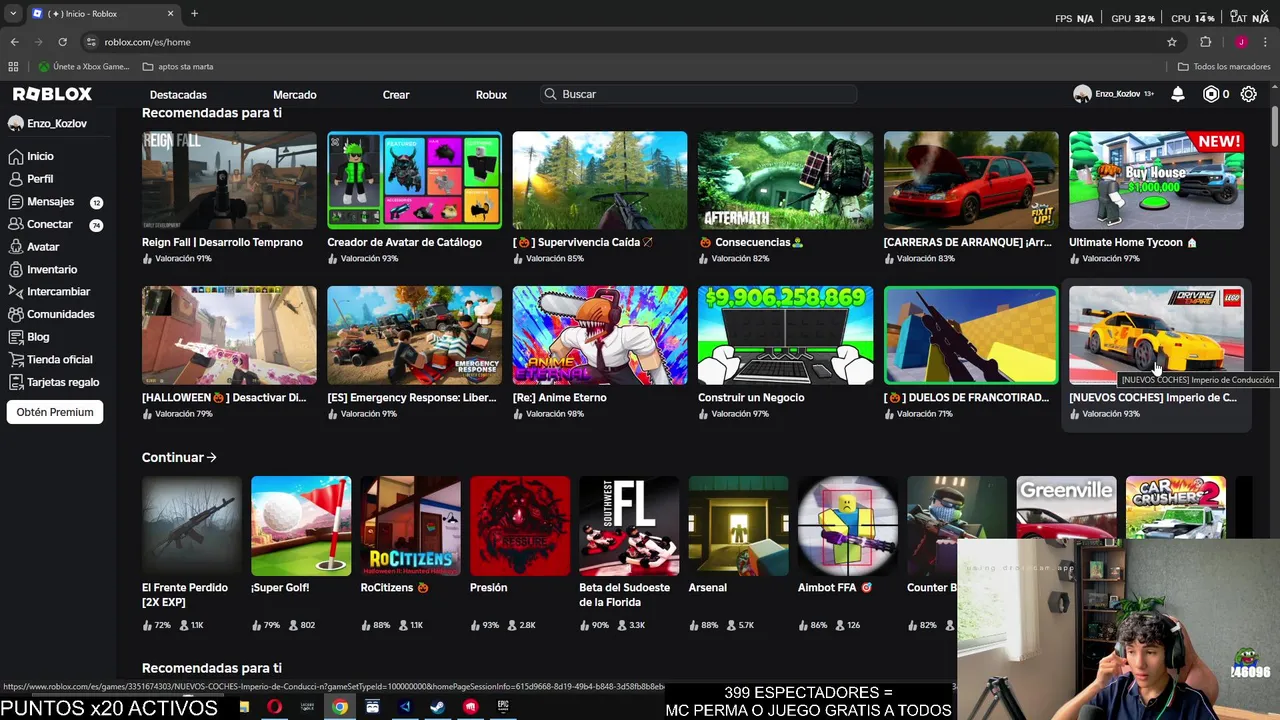Expand the Continuar section arrow
Image resolution: width=1280 pixels, height=720 pixels.
click(x=211, y=457)
